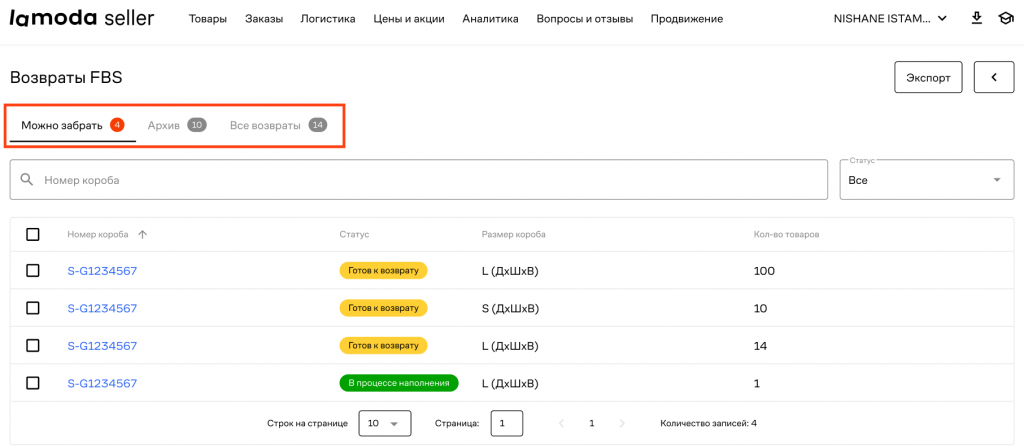Open the Статус filter dropdown
The height and width of the screenshot is (447, 1024).
tap(926, 180)
